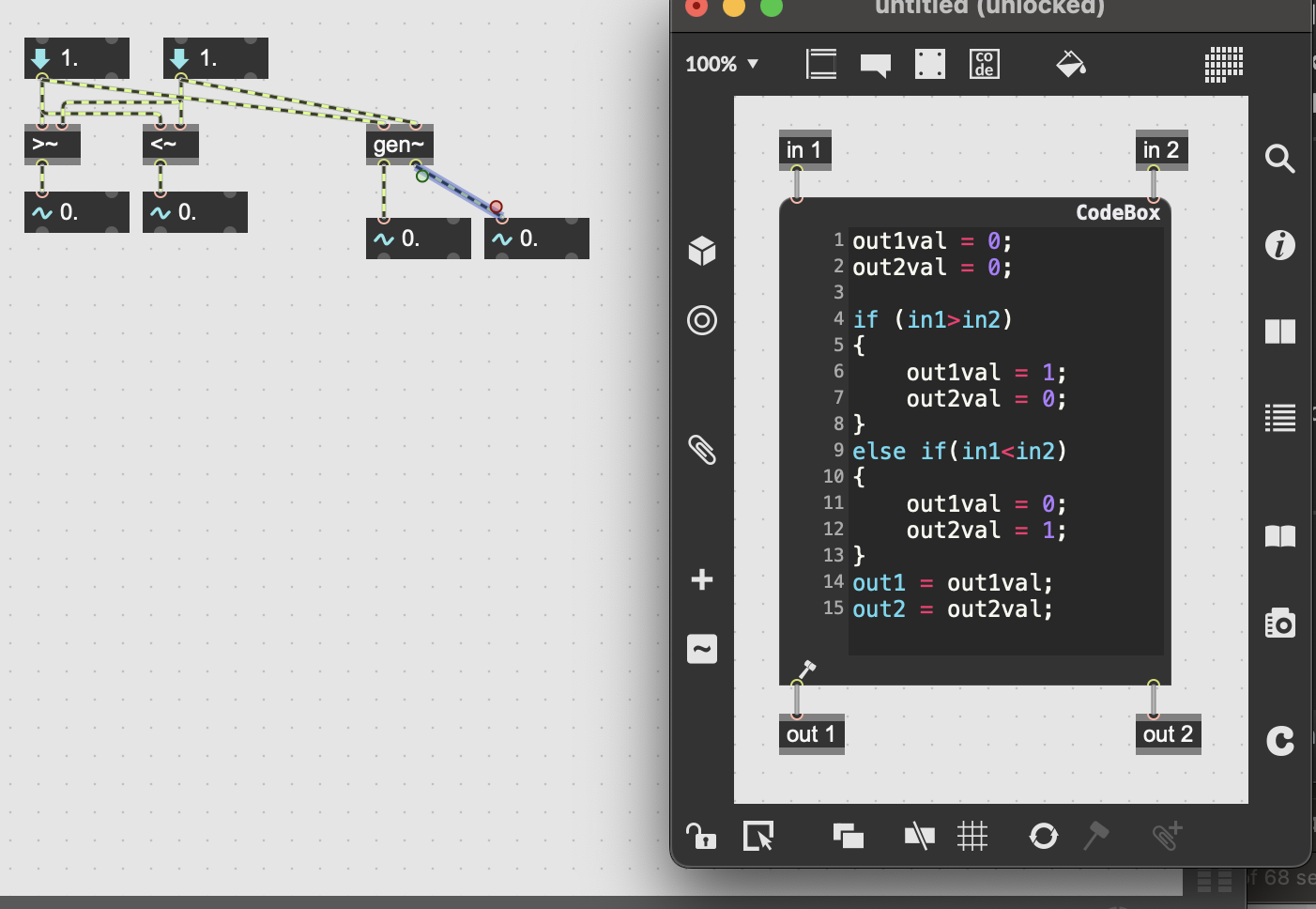This screenshot has height=909, width=1316.
Task: Click the hammer compile button in bottom toolbar
Action: (x=1095, y=836)
